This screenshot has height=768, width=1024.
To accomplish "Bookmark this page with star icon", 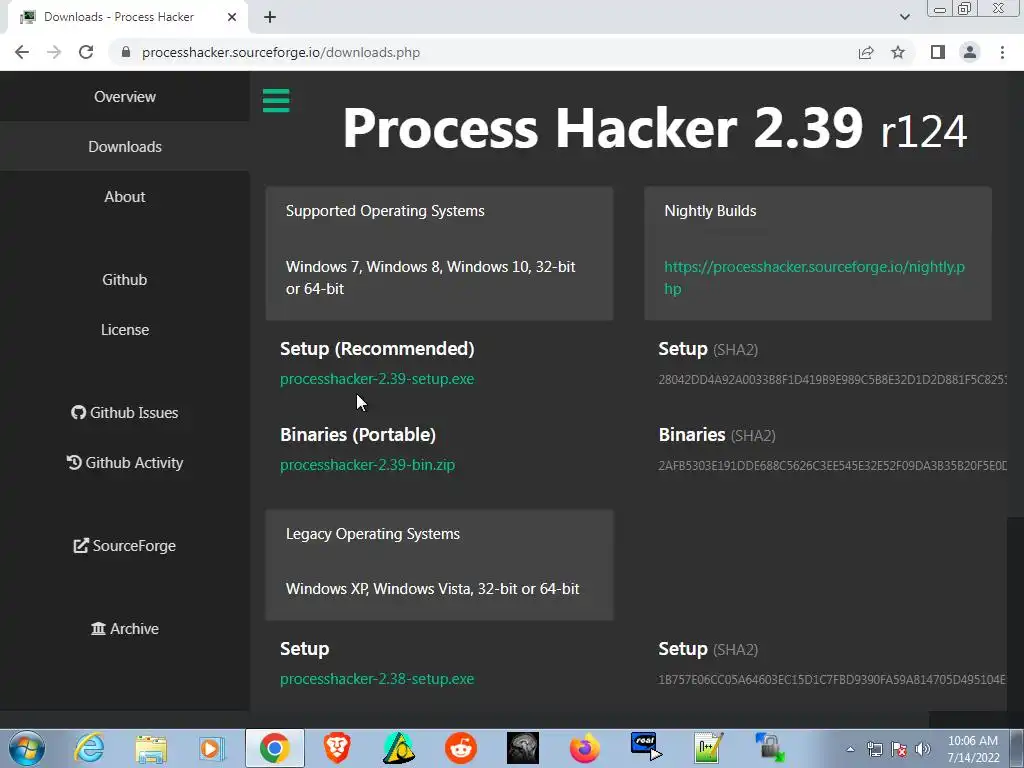I will coord(898,52).
